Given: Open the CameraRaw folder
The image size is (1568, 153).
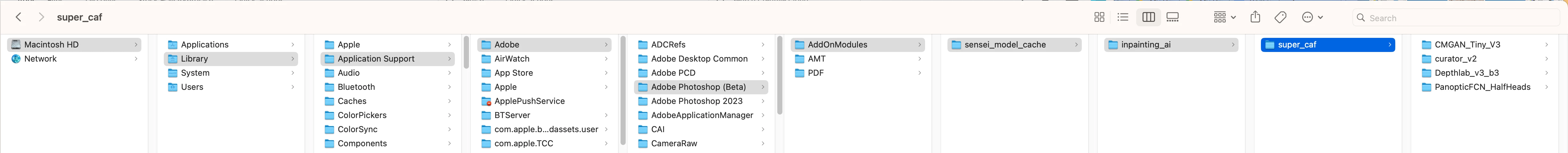Looking at the screenshot, I should 701,143.
